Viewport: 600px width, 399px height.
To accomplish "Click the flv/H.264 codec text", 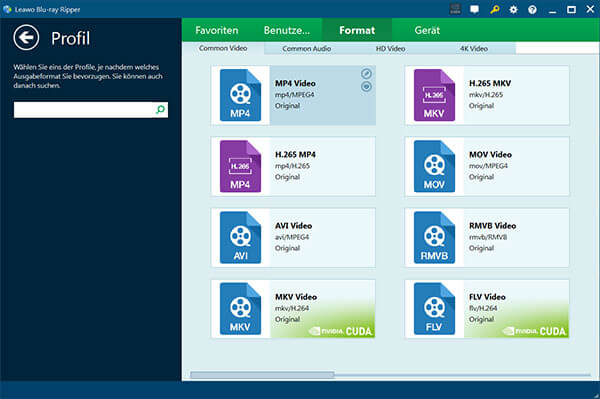I will (483, 308).
